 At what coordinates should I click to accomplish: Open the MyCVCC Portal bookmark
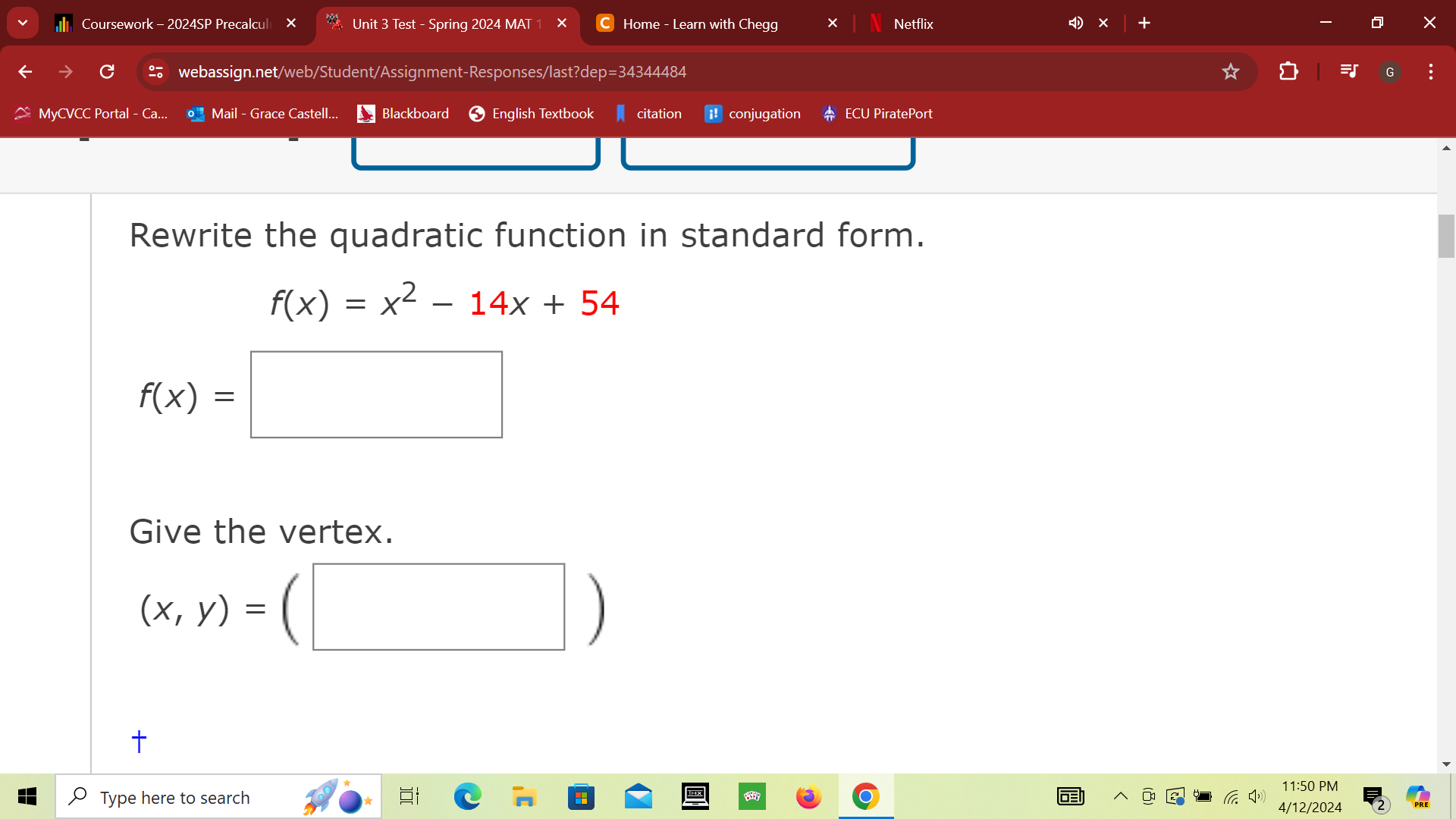pos(91,113)
